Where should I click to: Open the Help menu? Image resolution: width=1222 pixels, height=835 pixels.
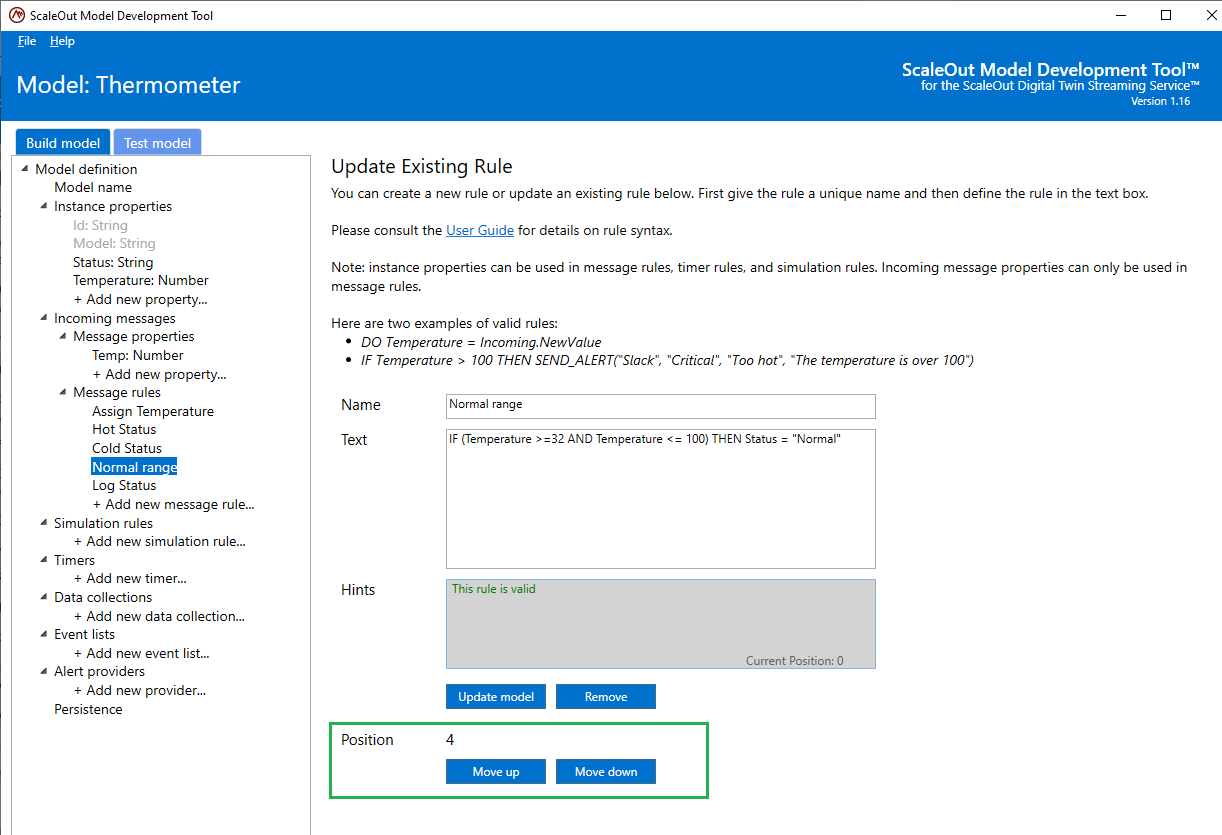(x=62, y=41)
